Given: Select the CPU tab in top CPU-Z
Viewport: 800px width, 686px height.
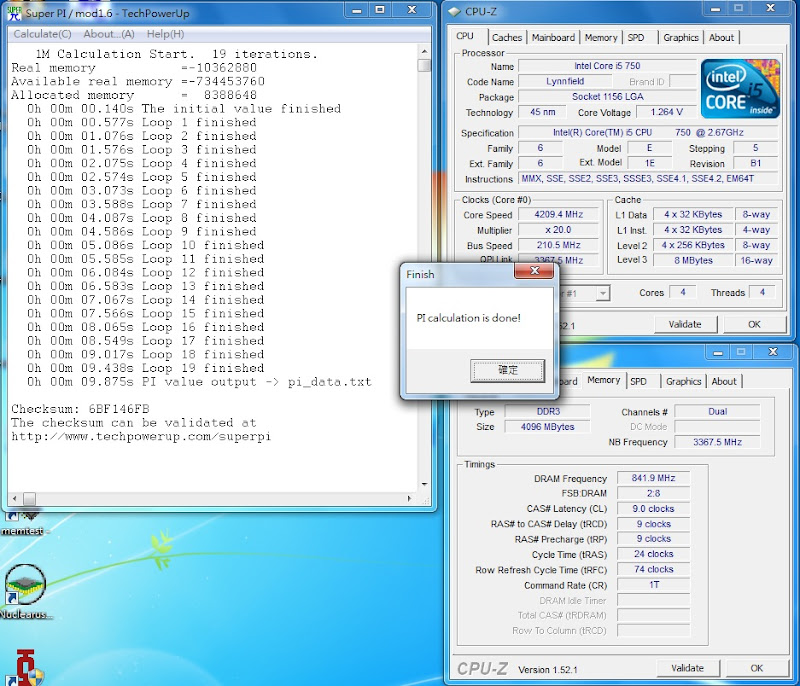Looking at the screenshot, I should [x=465, y=36].
